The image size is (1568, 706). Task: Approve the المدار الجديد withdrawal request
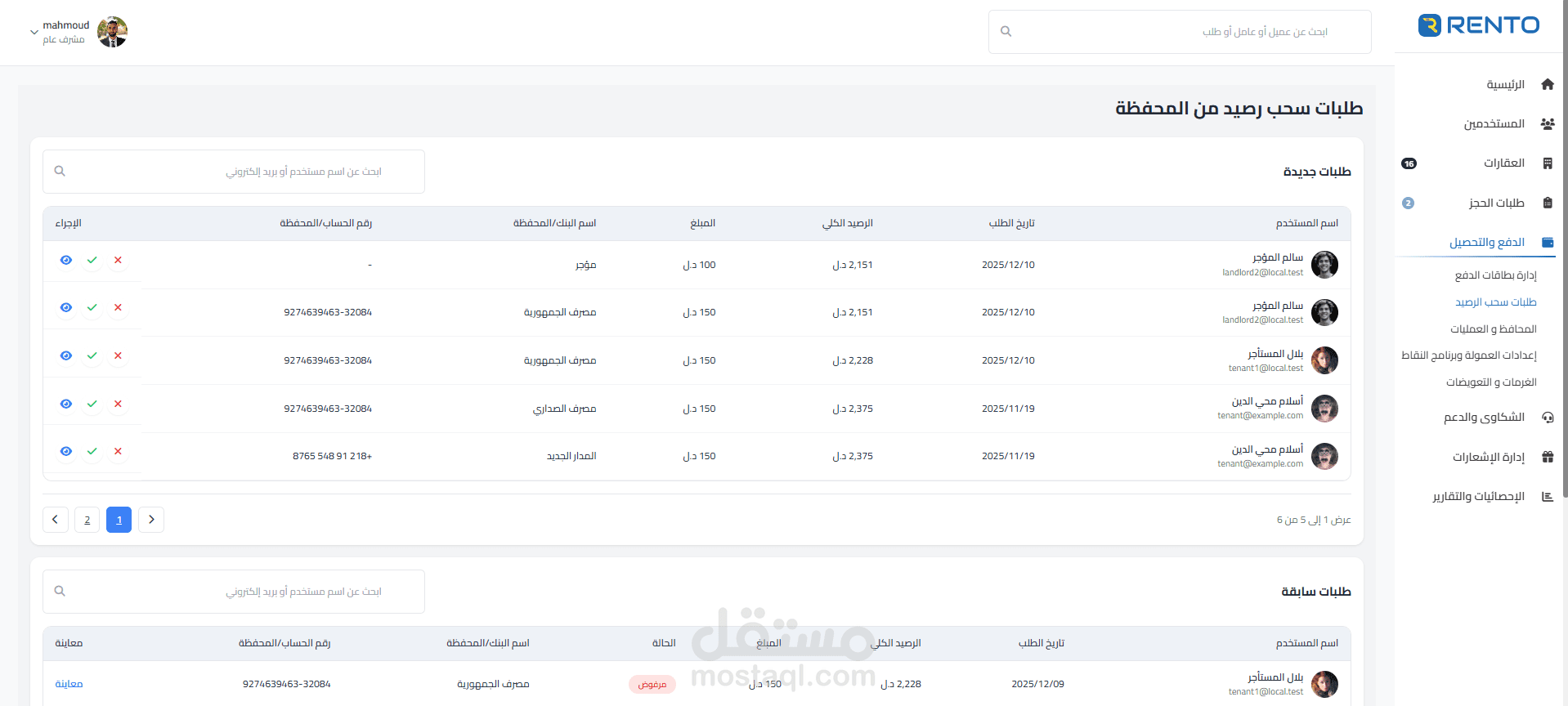click(92, 451)
